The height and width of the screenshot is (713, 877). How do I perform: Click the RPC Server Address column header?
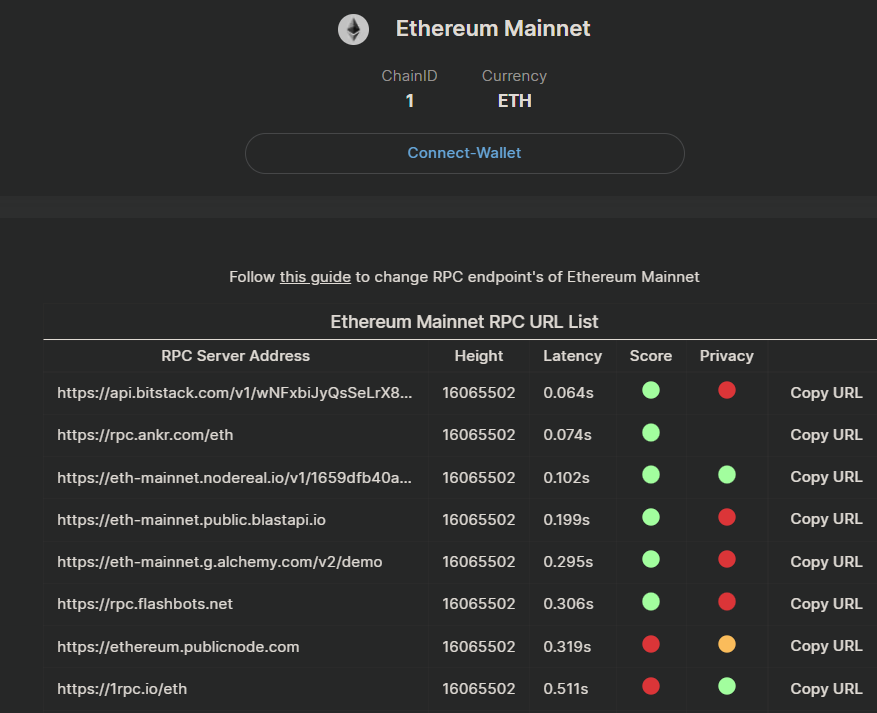click(235, 356)
